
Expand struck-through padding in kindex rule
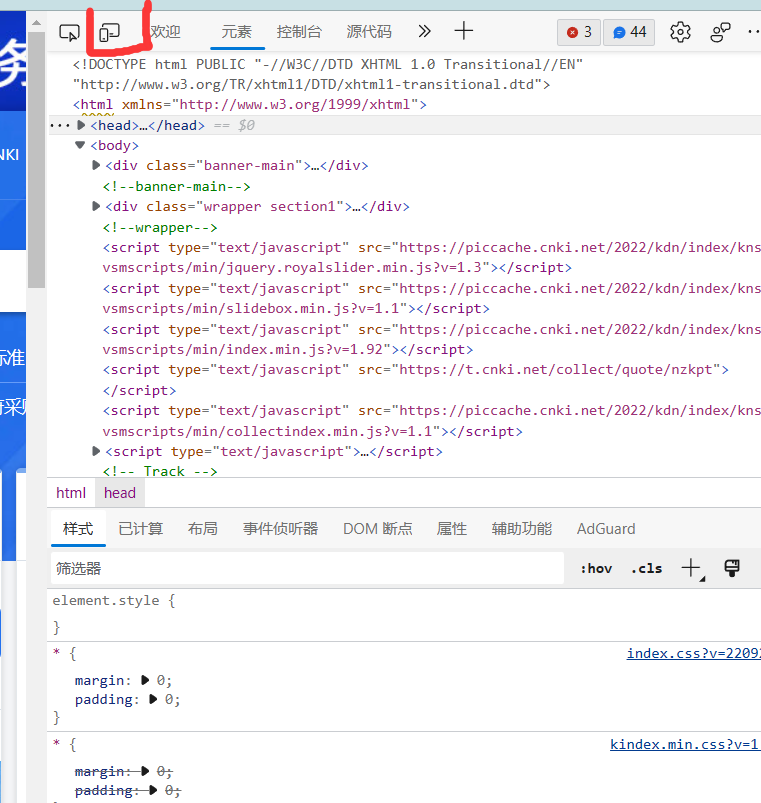tap(153, 790)
